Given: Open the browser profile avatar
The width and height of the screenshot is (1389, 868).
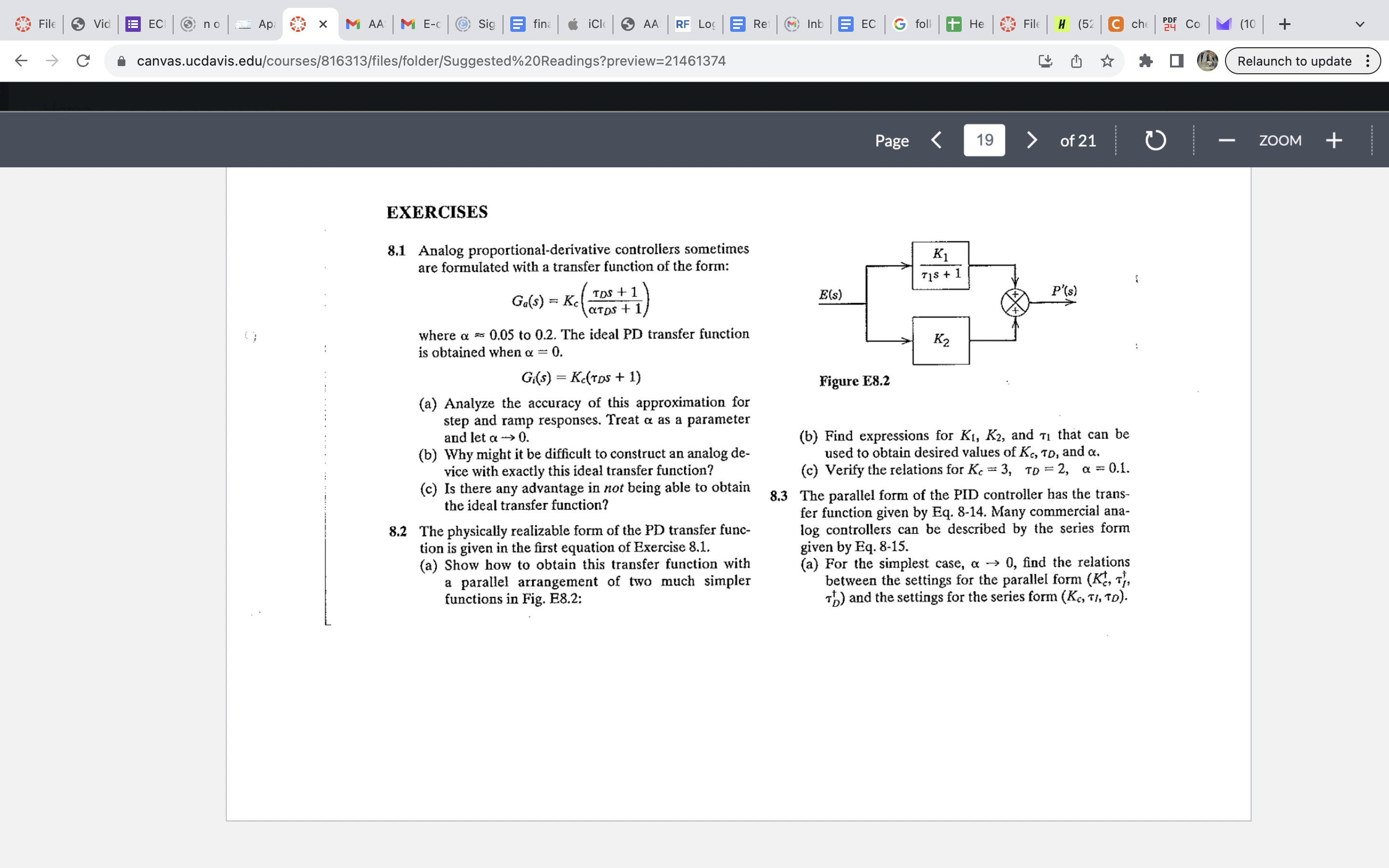Looking at the screenshot, I should pyautogui.click(x=1208, y=60).
